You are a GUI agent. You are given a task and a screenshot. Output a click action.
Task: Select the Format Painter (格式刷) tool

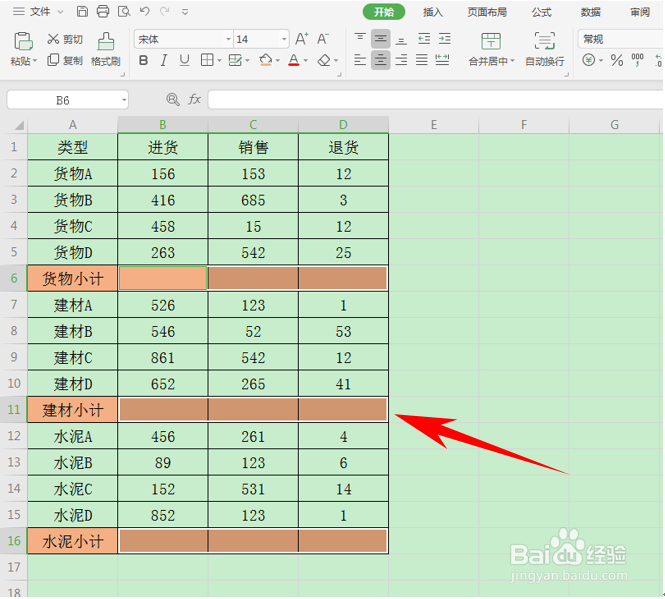pyautogui.click(x=106, y=49)
